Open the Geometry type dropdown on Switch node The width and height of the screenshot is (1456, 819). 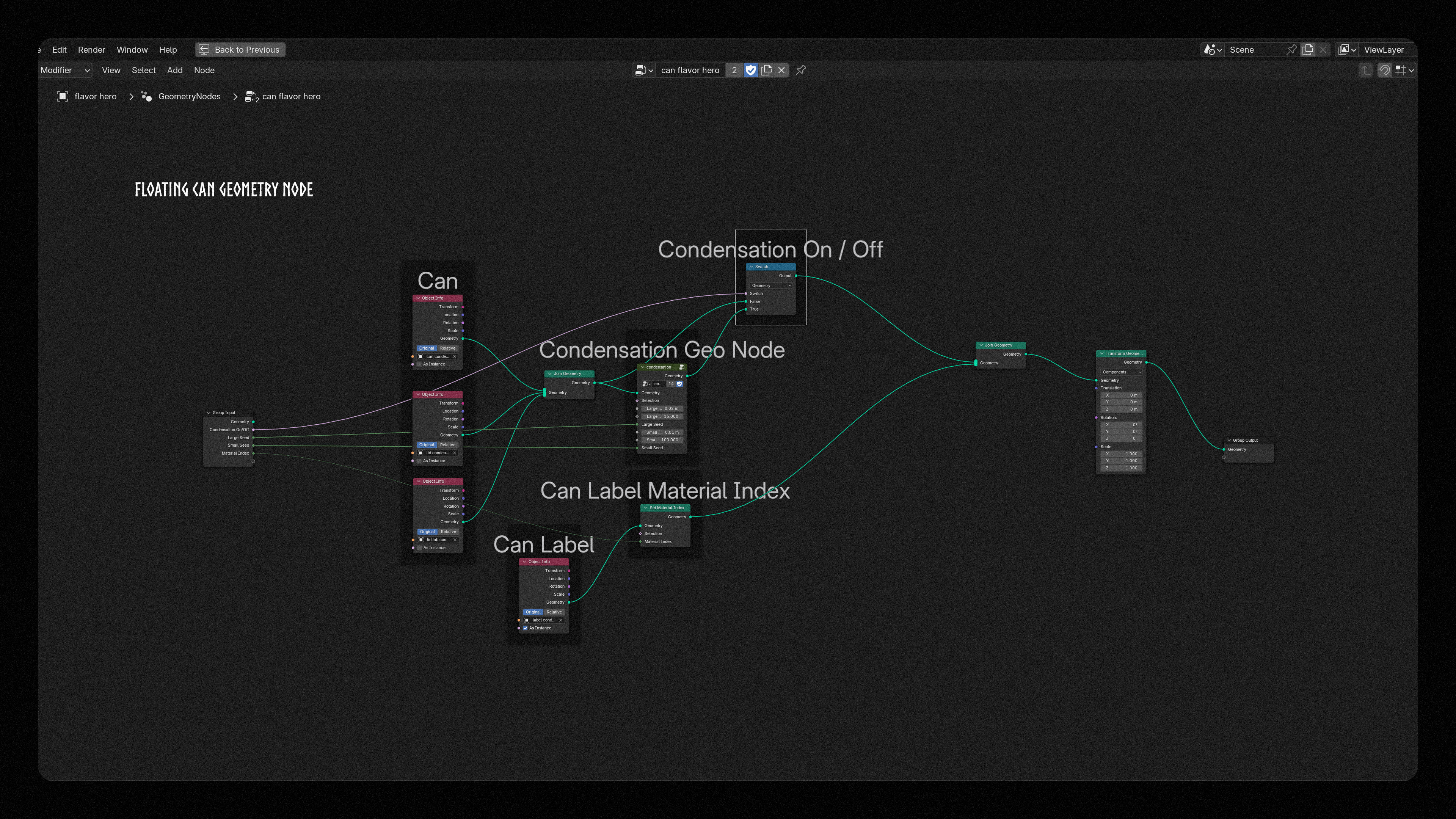click(x=771, y=286)
